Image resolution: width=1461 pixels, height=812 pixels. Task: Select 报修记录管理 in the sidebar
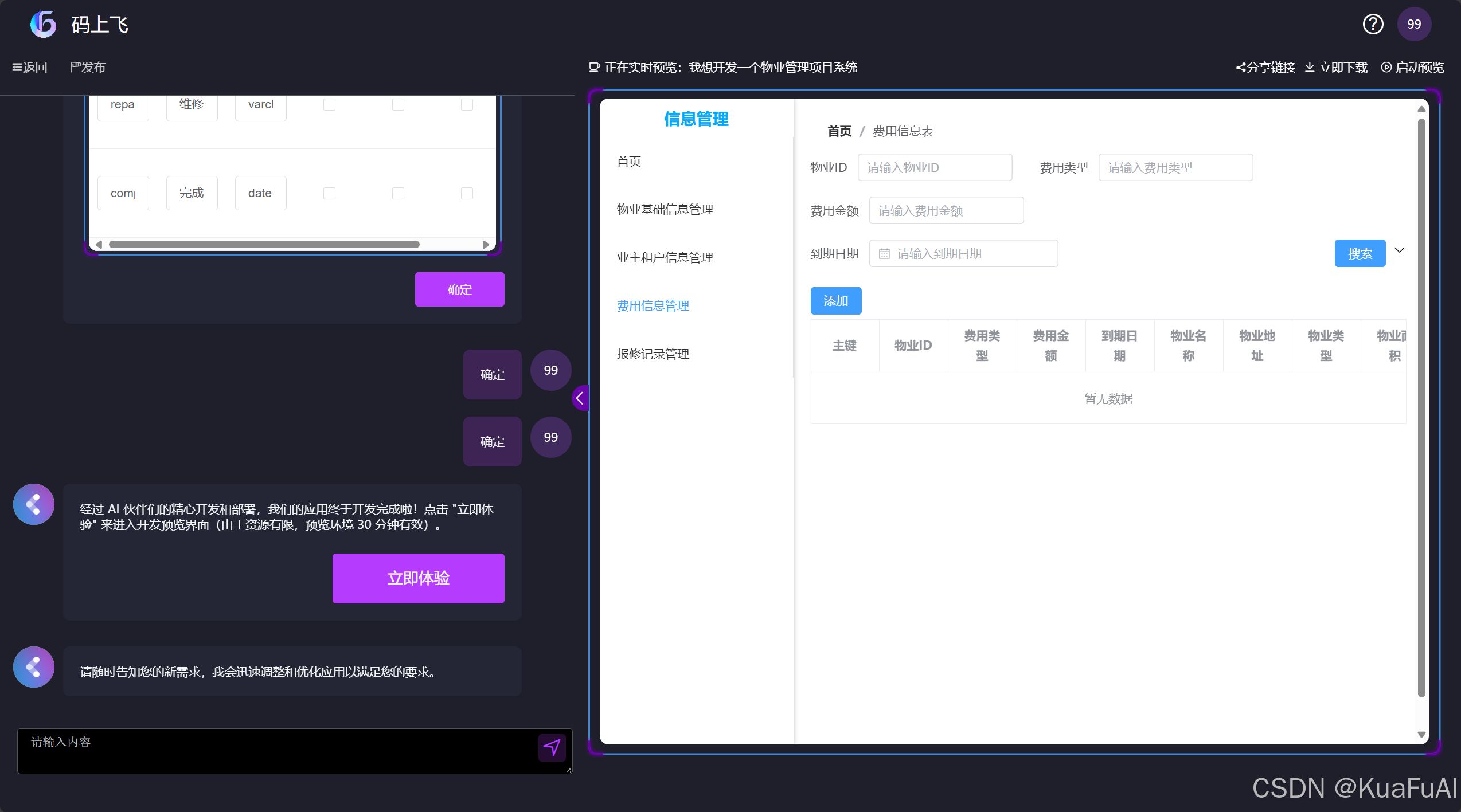[x=653, y=354]
